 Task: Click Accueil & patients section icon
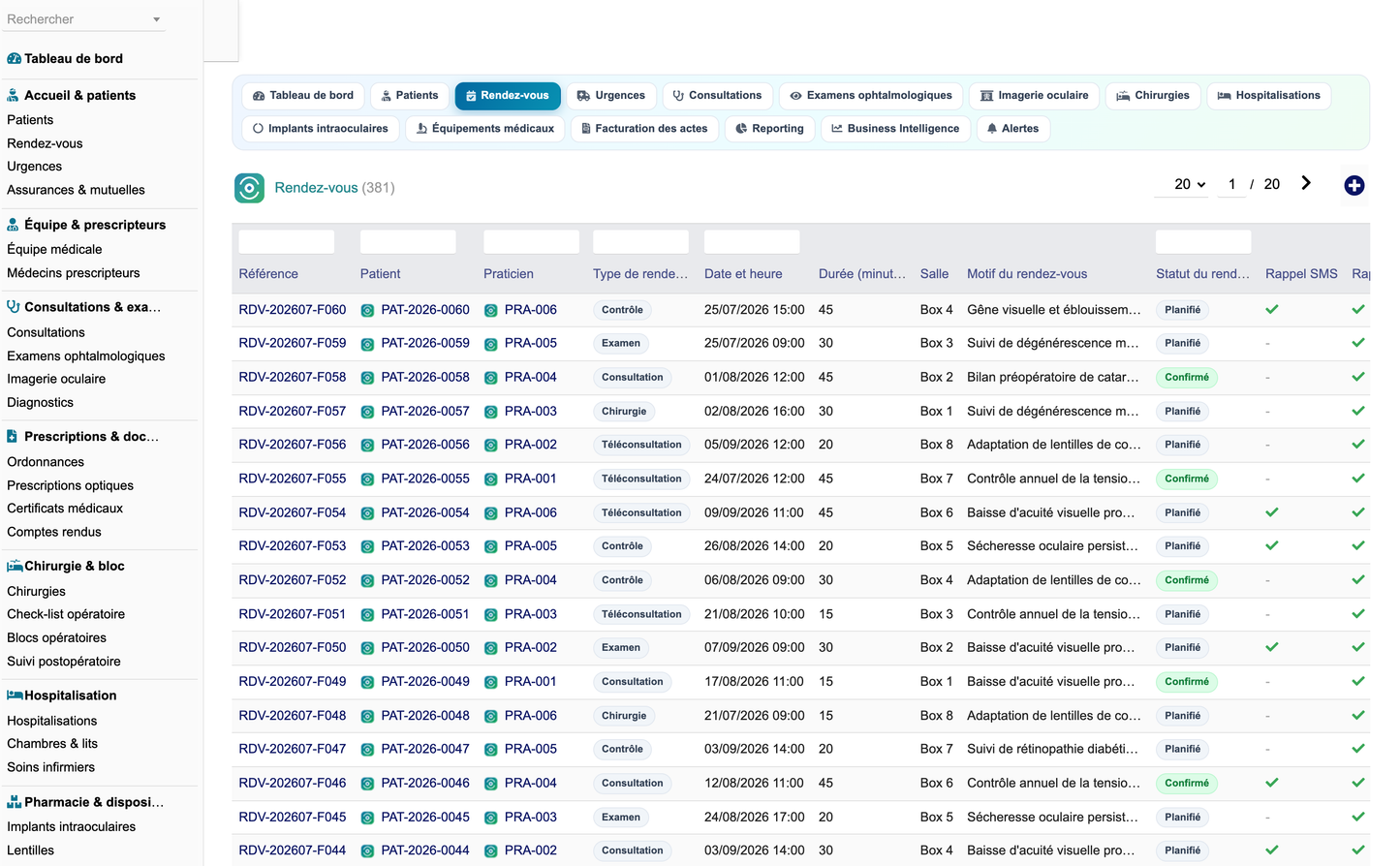point(13,95)
